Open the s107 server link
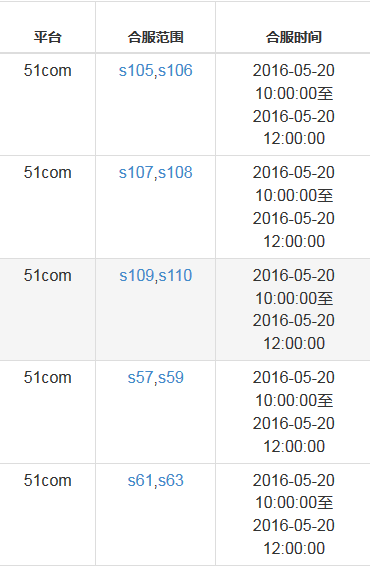This screenshot has height=566, width=370. (136, 173)
